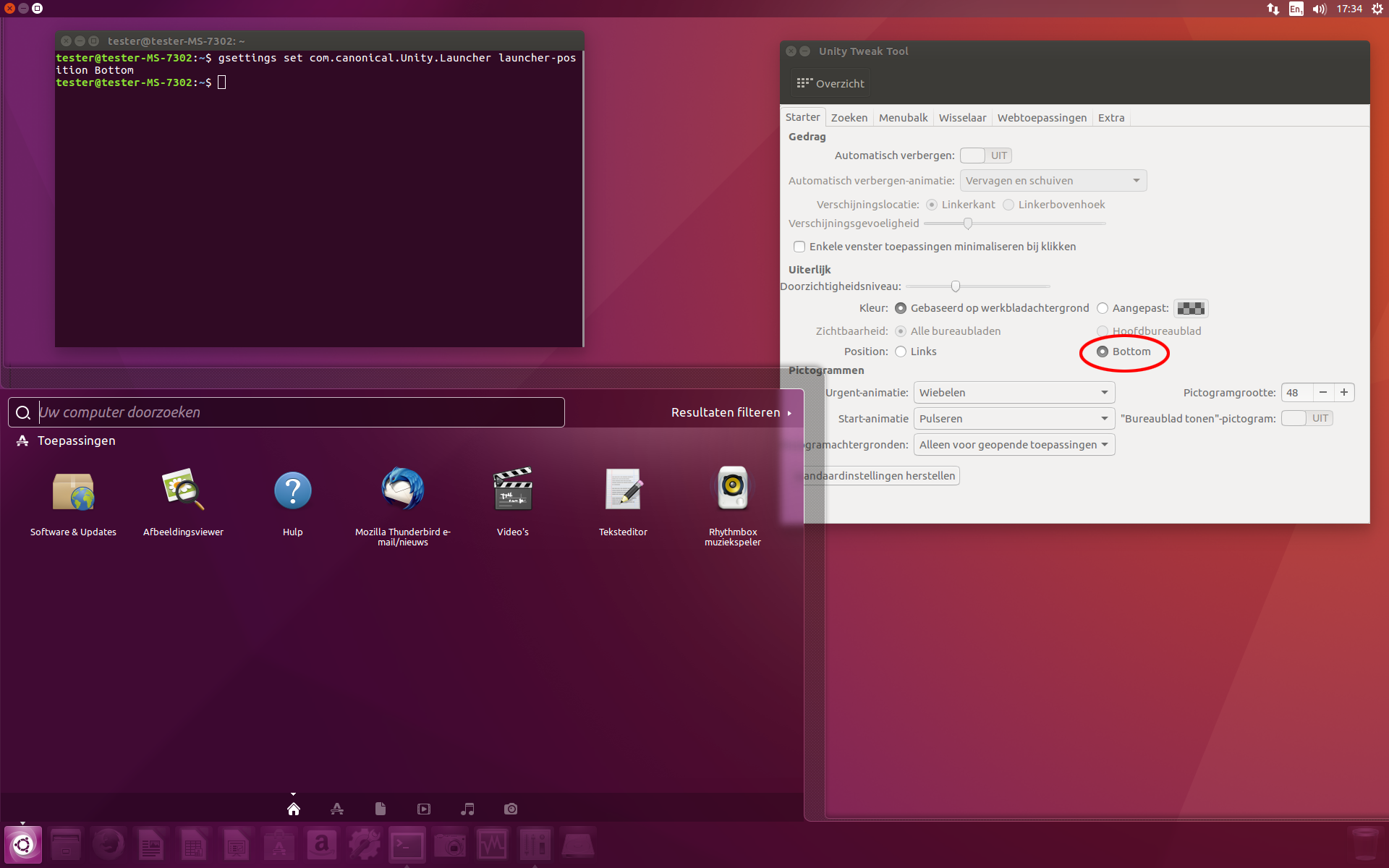This screenshot has width=1389, height=868.
Task: Launch Mozilla Thunderbird from Dash results
Action: (402, 490)
